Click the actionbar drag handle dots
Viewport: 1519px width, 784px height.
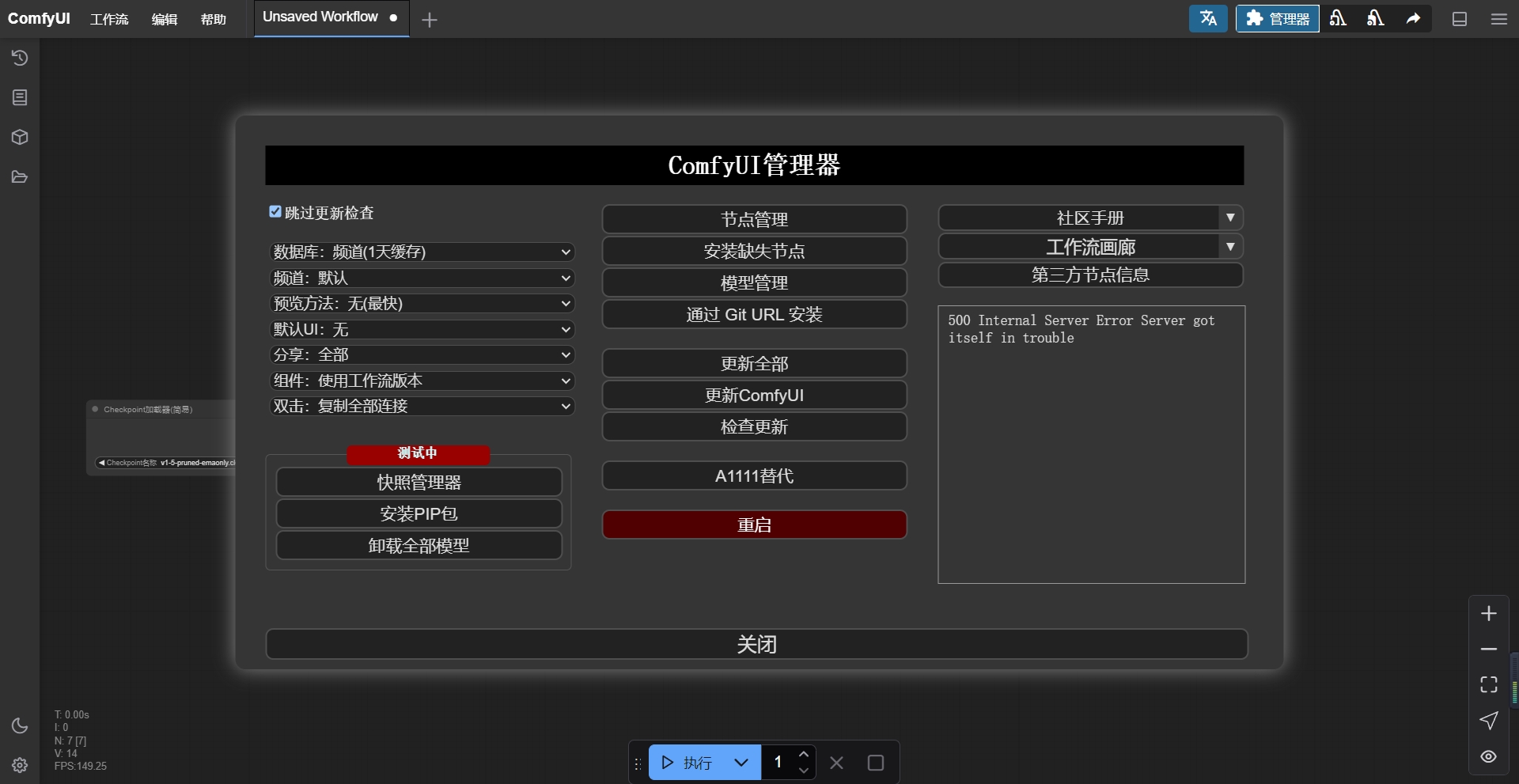click(638, 763)
